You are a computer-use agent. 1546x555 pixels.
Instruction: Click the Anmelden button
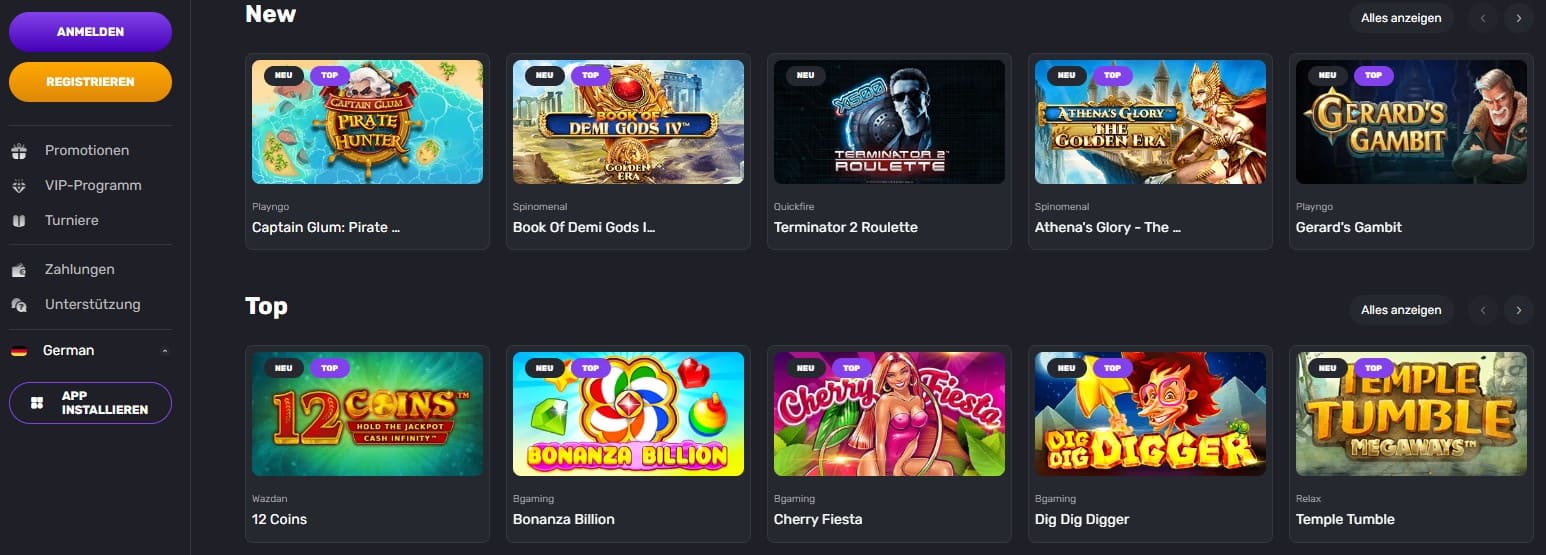point(90,32)
